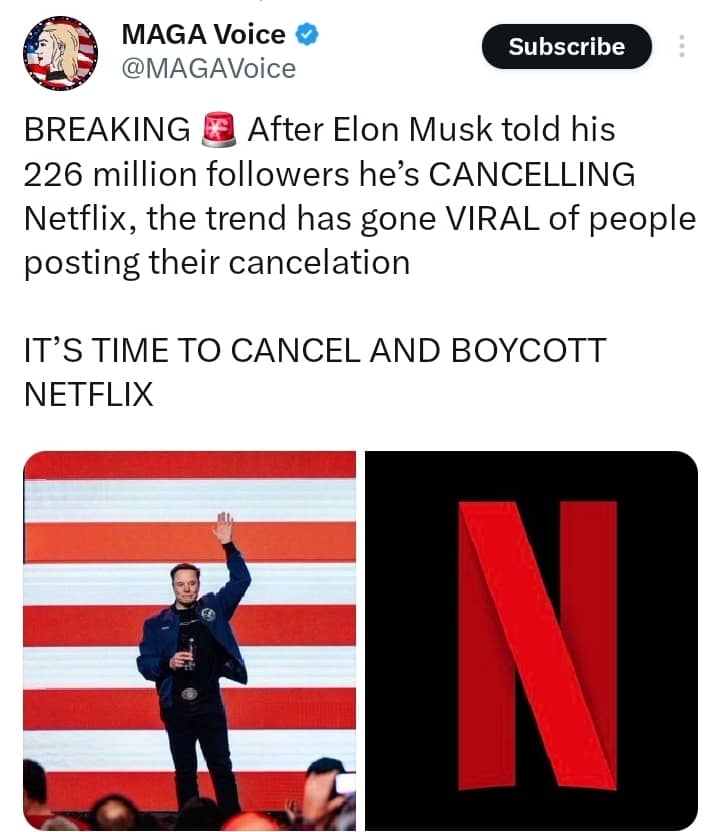This screenshot has height=832, width=720.
Task: Click the phone held up in the crowd
Action: pos(344,783)
